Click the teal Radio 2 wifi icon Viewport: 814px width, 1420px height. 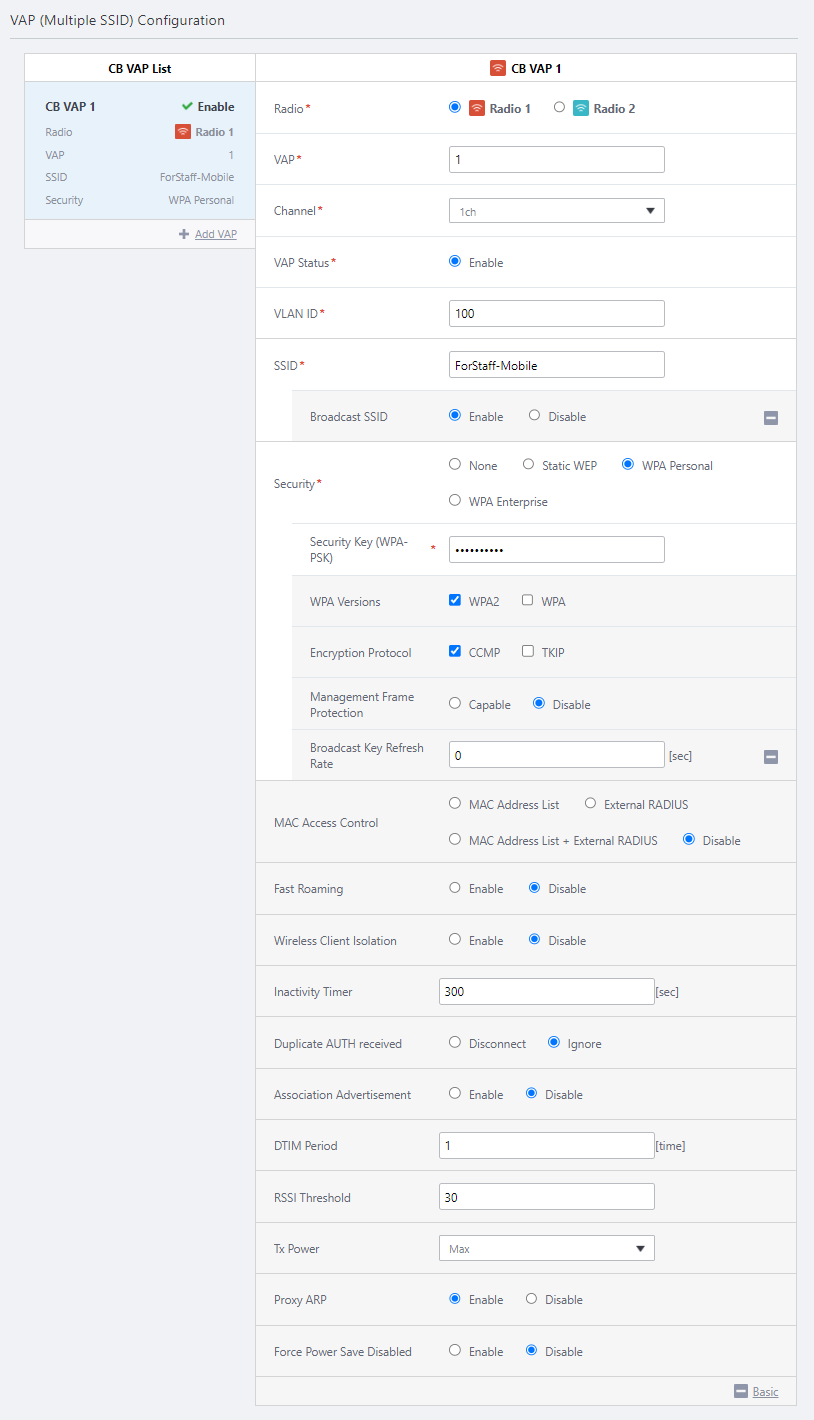tap(581, 108)
